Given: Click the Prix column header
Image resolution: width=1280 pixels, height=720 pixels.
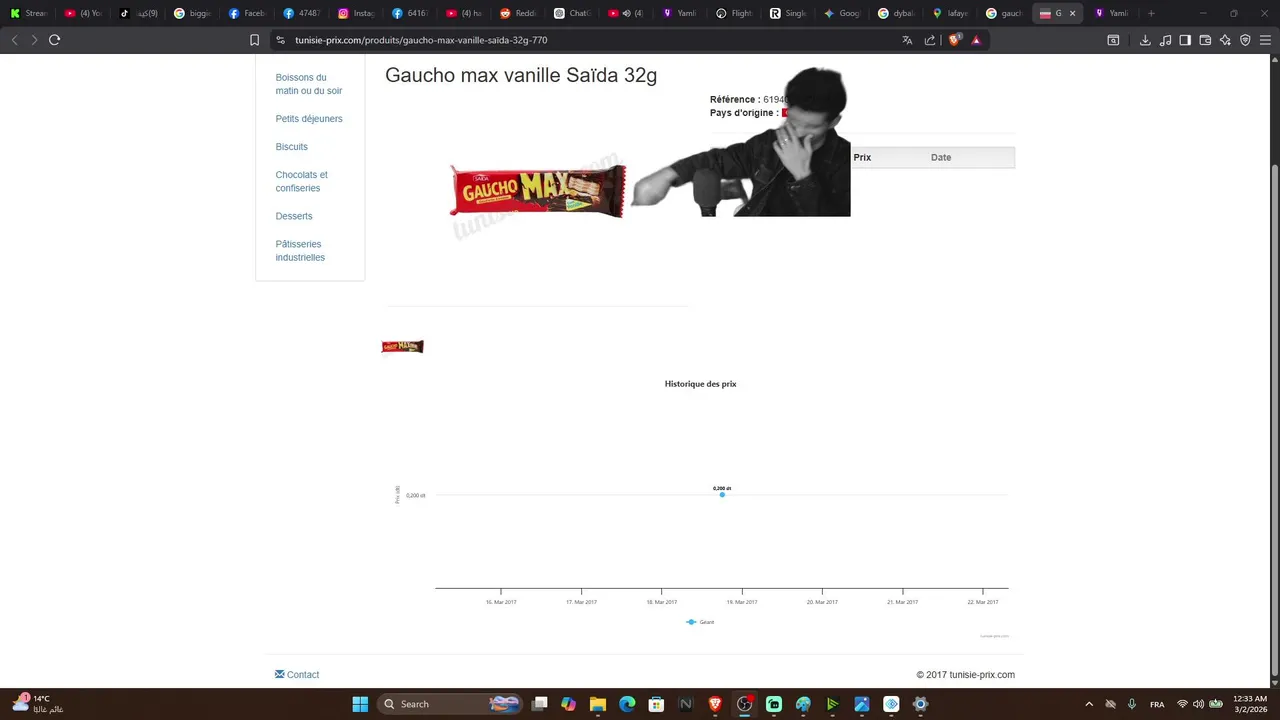Looking at the screenshot, I should 862,158.
